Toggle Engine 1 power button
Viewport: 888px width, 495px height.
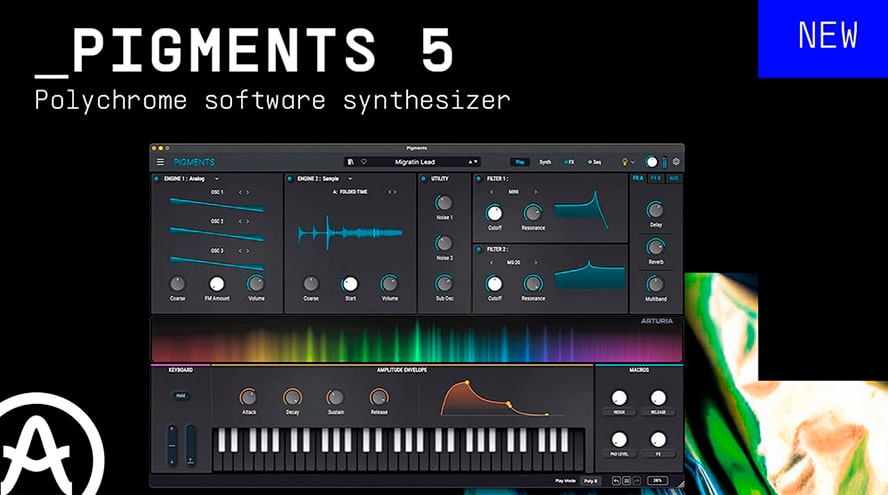pos(156,178)
